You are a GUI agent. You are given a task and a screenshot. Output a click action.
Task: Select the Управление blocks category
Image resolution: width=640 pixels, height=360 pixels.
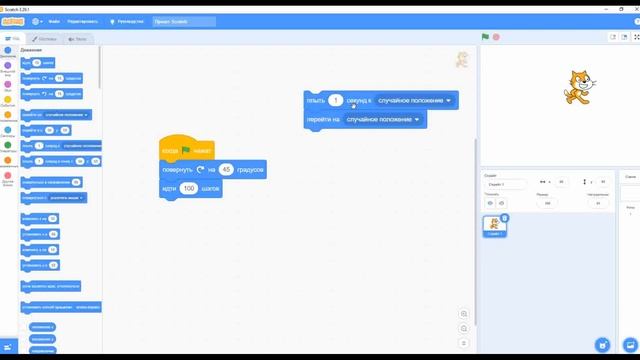(x=8, y=117)
